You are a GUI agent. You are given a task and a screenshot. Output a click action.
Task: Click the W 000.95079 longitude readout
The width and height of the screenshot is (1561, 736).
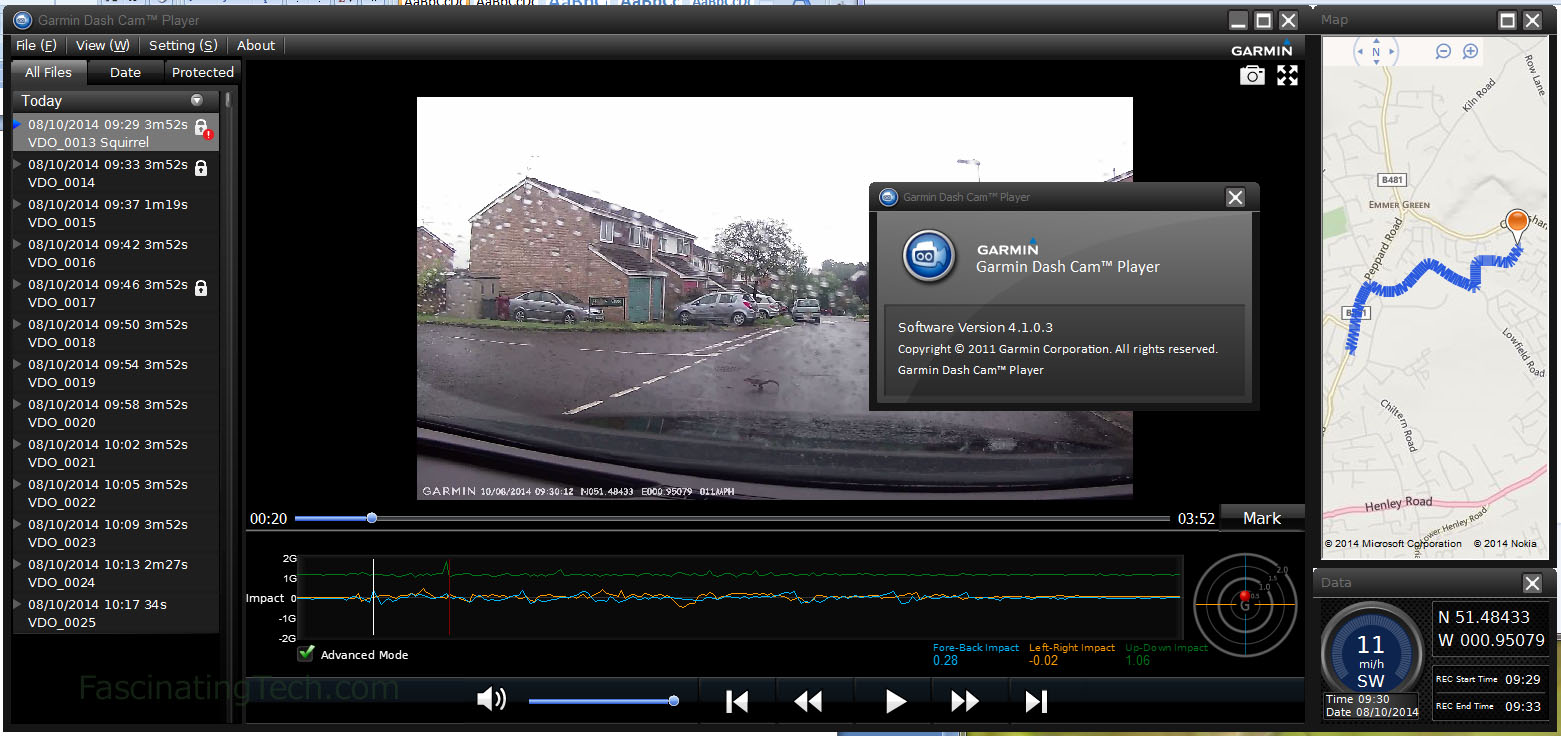(x=1490, y=640)
